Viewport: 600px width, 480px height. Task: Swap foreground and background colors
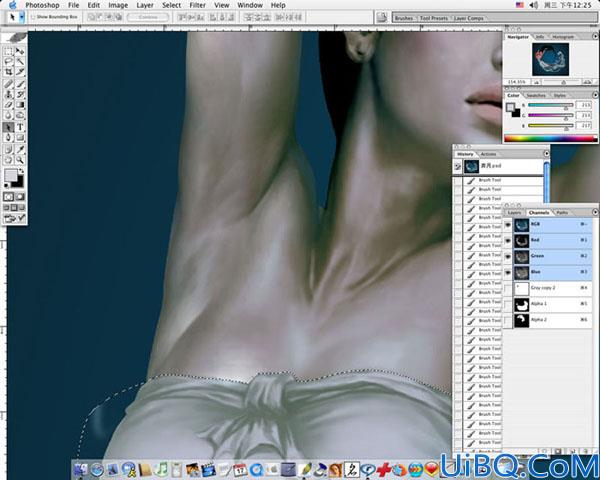coord(22,171)
